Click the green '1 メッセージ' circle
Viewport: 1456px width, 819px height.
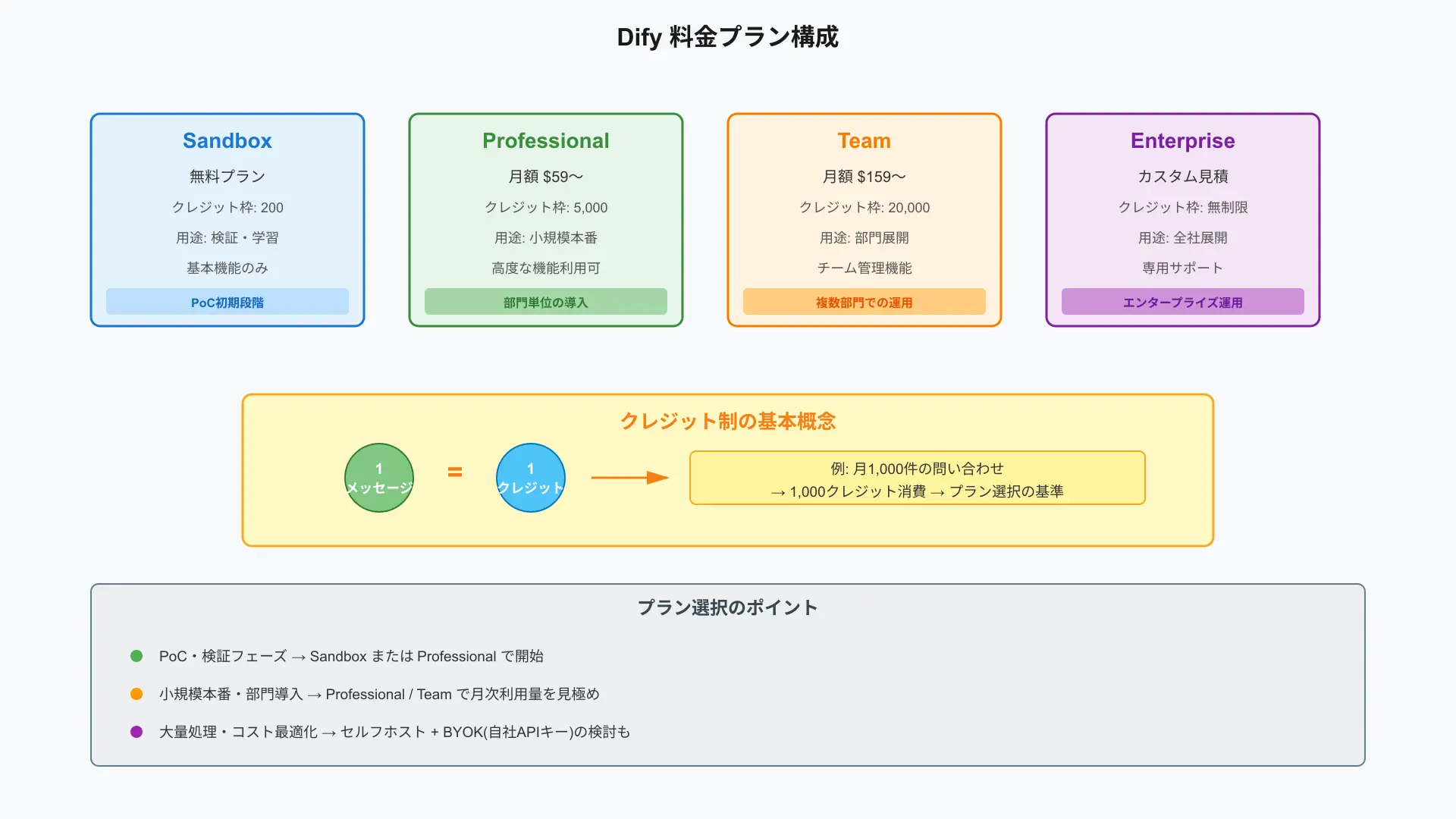click(379, 478)
